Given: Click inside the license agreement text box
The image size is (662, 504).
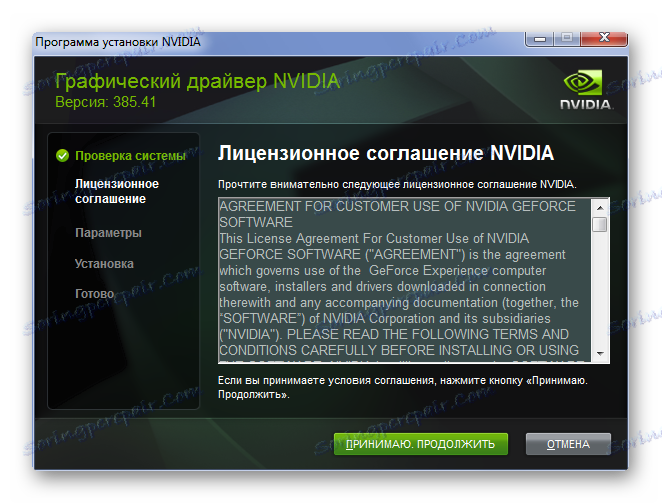Looking at the screenshot, I should (x=405, y=280).
